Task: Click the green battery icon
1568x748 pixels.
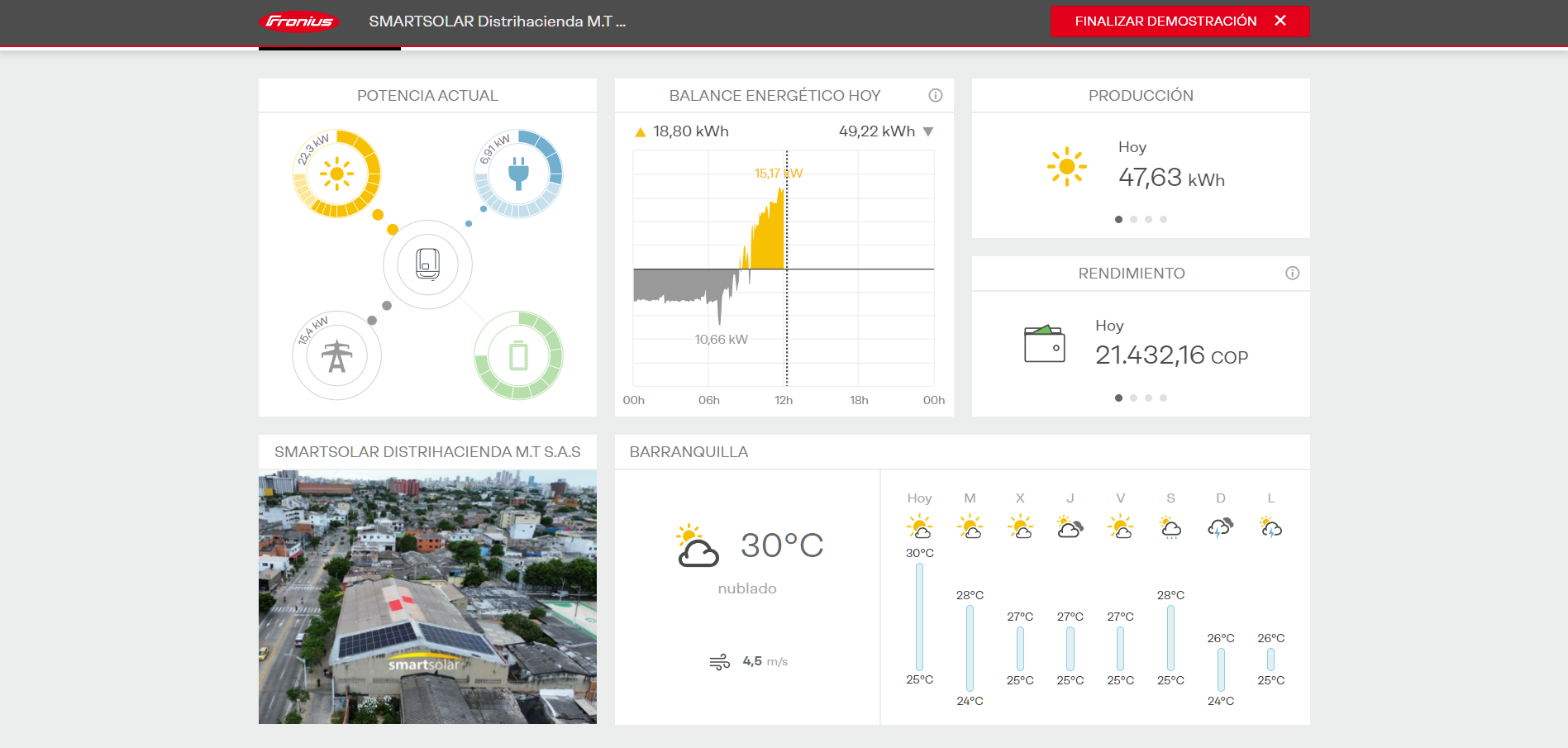Action: (518, 356)
